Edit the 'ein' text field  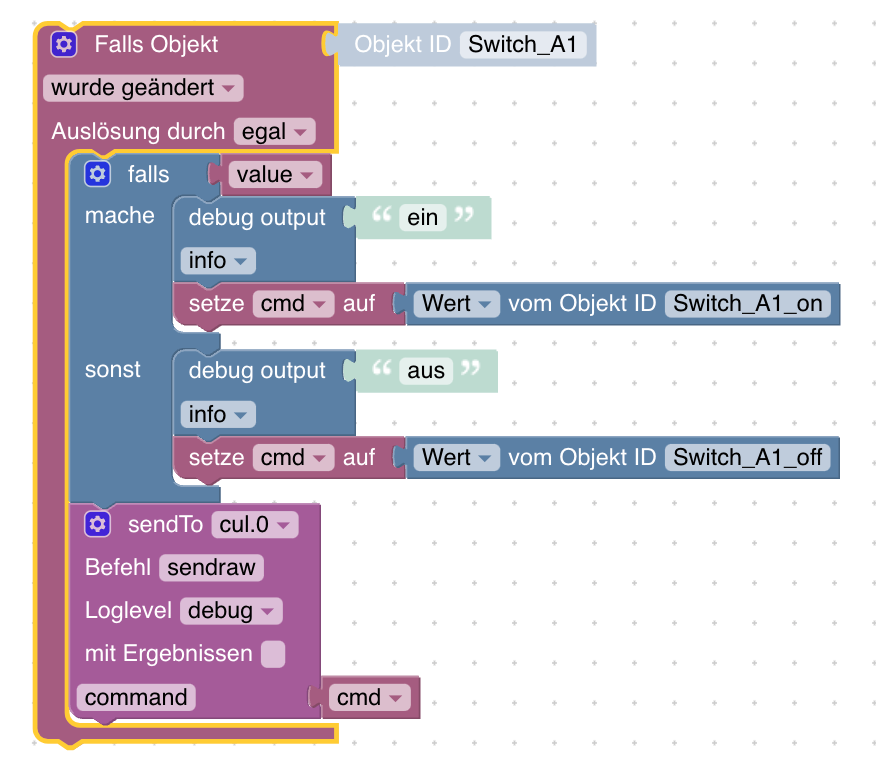pyautogui.click(x=422, y=217)
